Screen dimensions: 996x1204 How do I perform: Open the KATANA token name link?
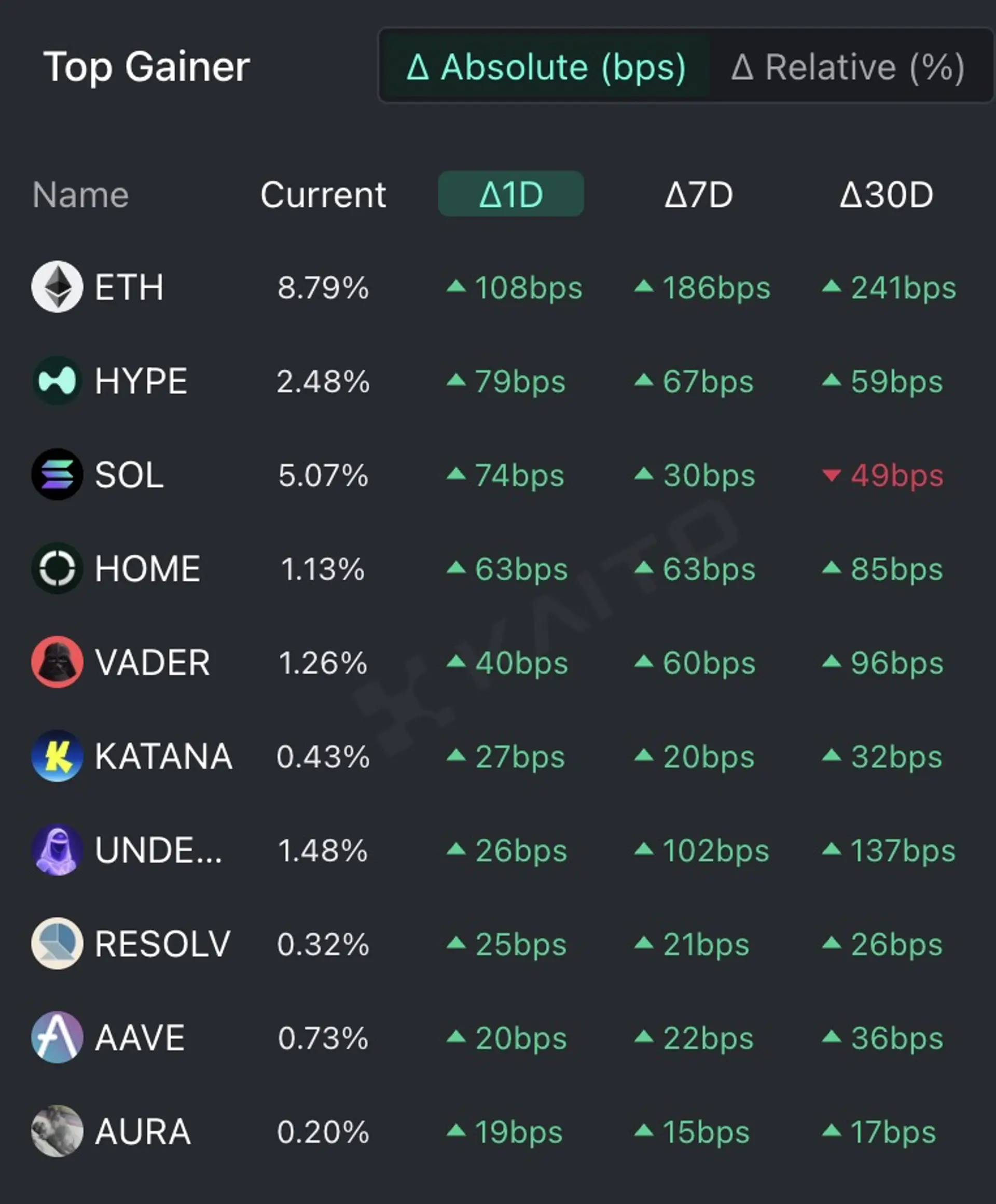pyautogui.click(x=163, y=756)
